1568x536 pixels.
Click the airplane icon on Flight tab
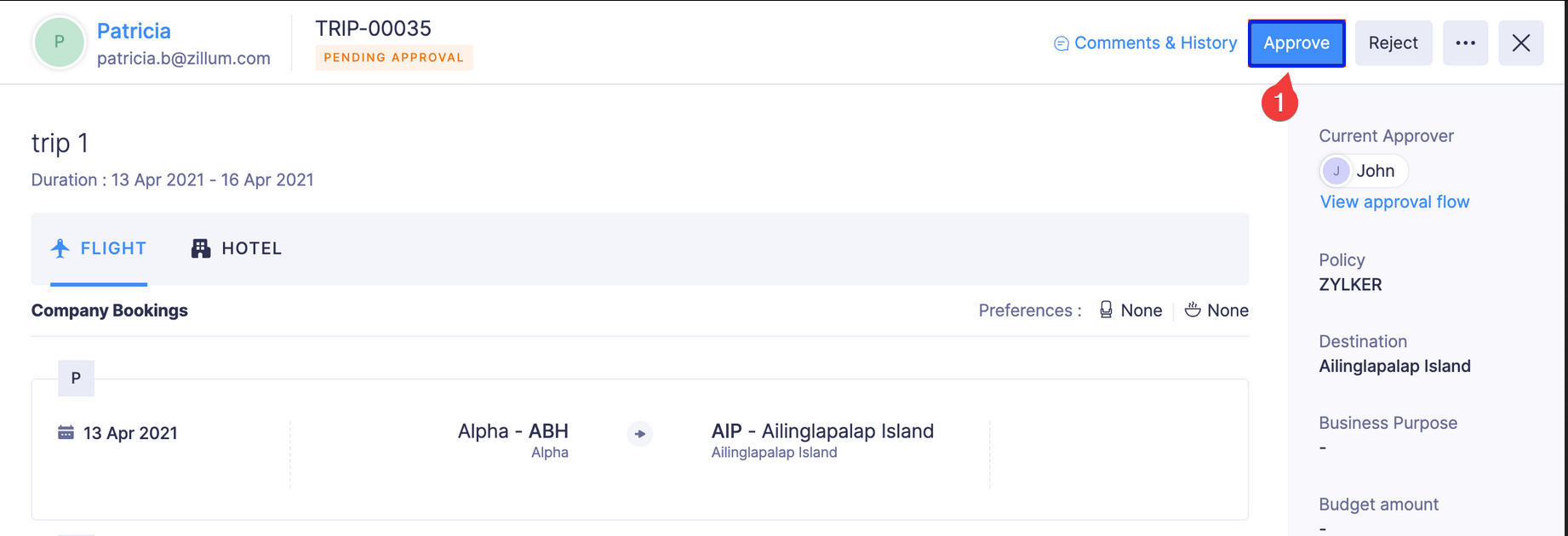pyautogui.click(x=60, y=248)
